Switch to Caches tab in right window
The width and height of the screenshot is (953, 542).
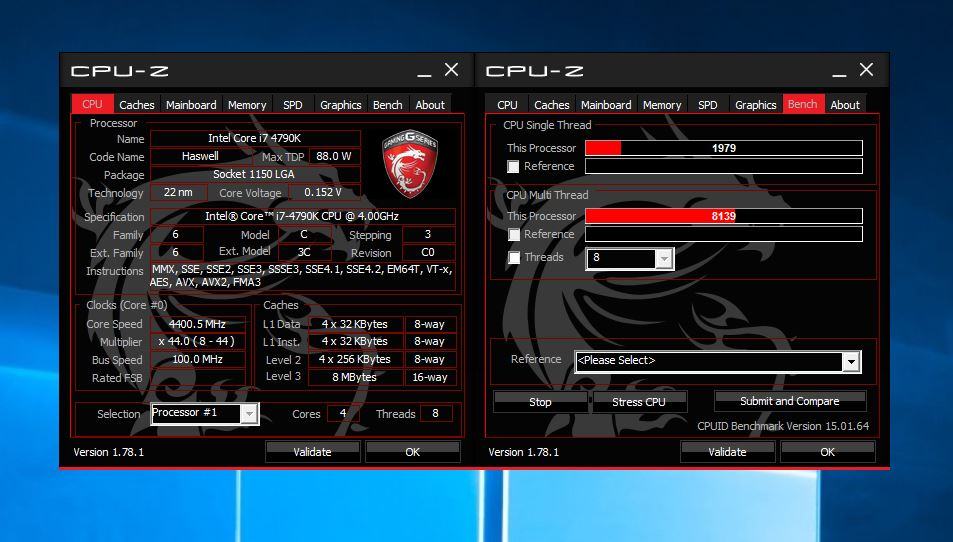coord(552,105)
